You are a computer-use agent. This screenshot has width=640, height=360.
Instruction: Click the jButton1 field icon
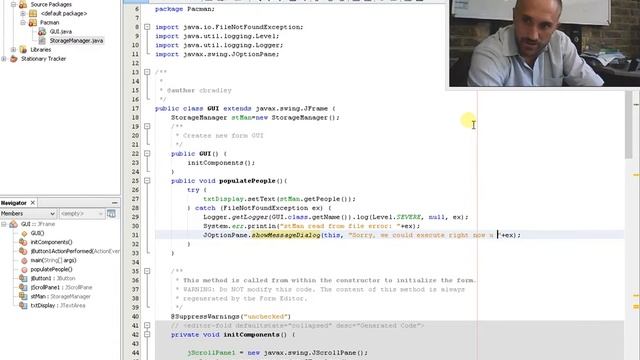tap(23, 278)
